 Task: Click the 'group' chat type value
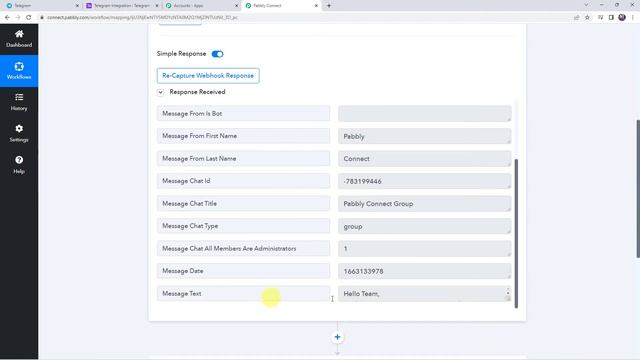(x=424, y=226)
